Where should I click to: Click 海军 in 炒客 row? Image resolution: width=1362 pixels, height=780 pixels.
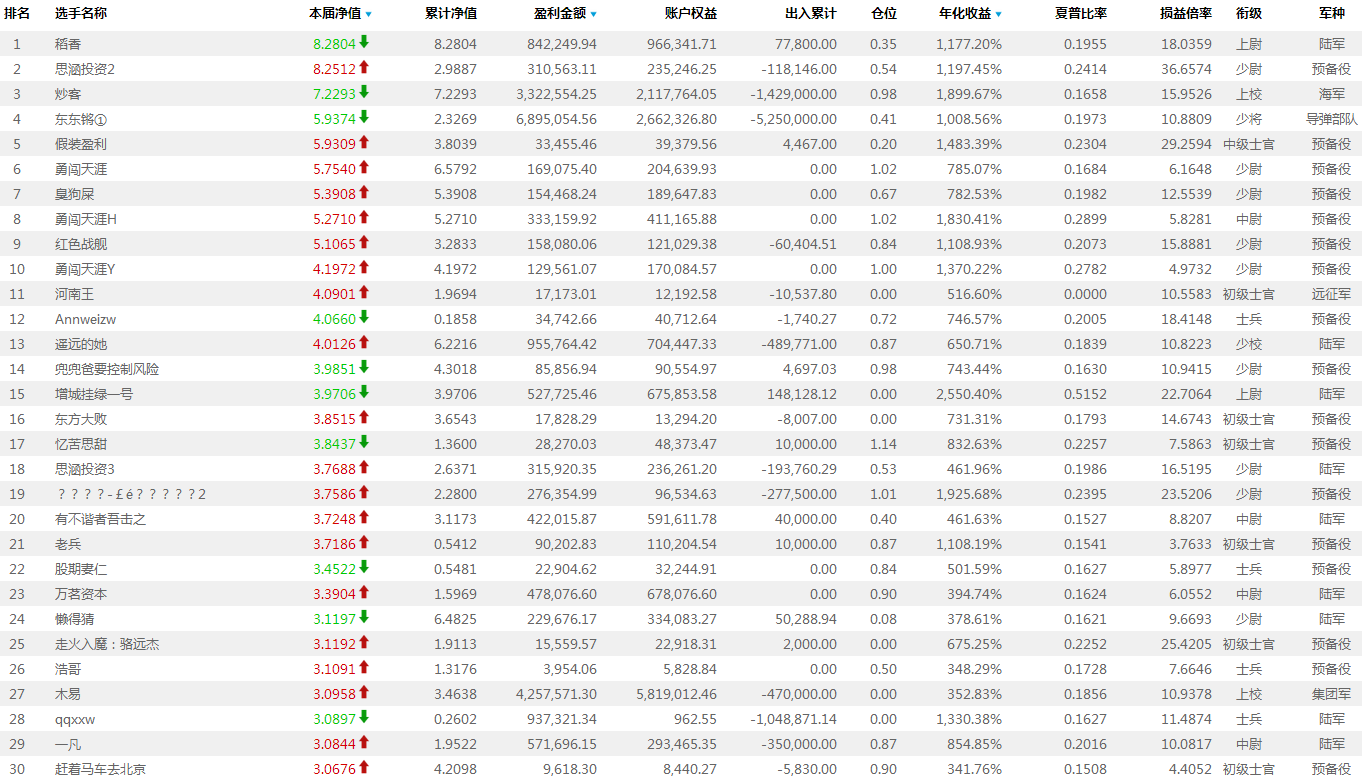[x=1332, y=94]
